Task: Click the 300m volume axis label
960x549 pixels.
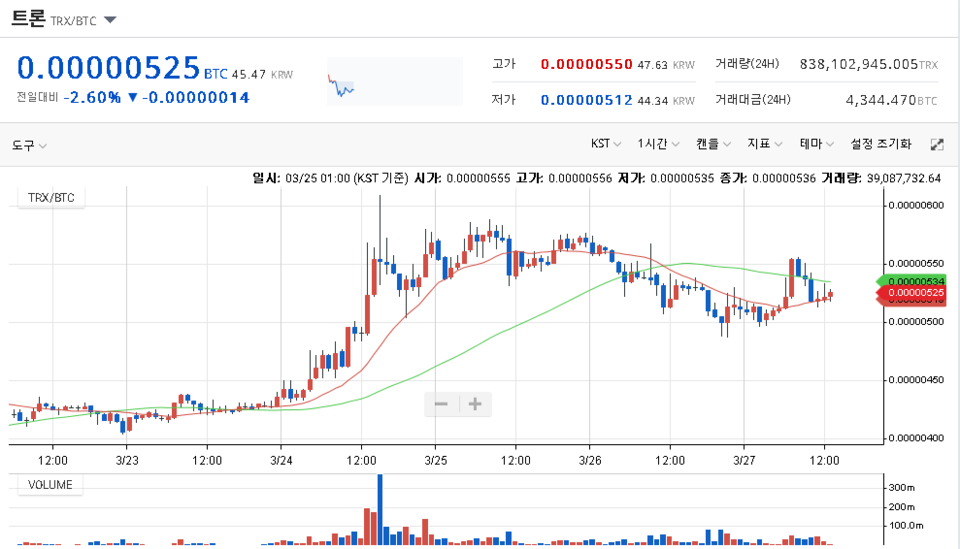Action: click(x=901, y=488)
